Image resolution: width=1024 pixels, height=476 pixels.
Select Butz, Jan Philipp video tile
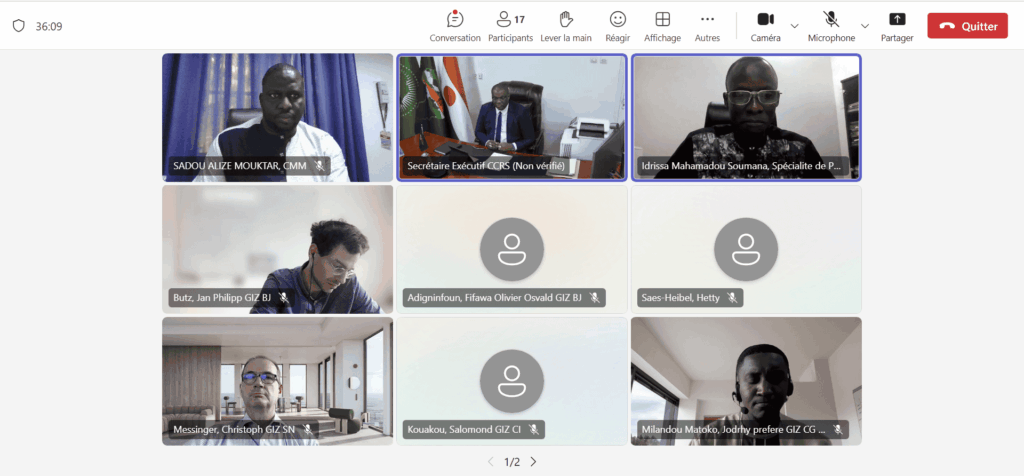click(278, 249)
